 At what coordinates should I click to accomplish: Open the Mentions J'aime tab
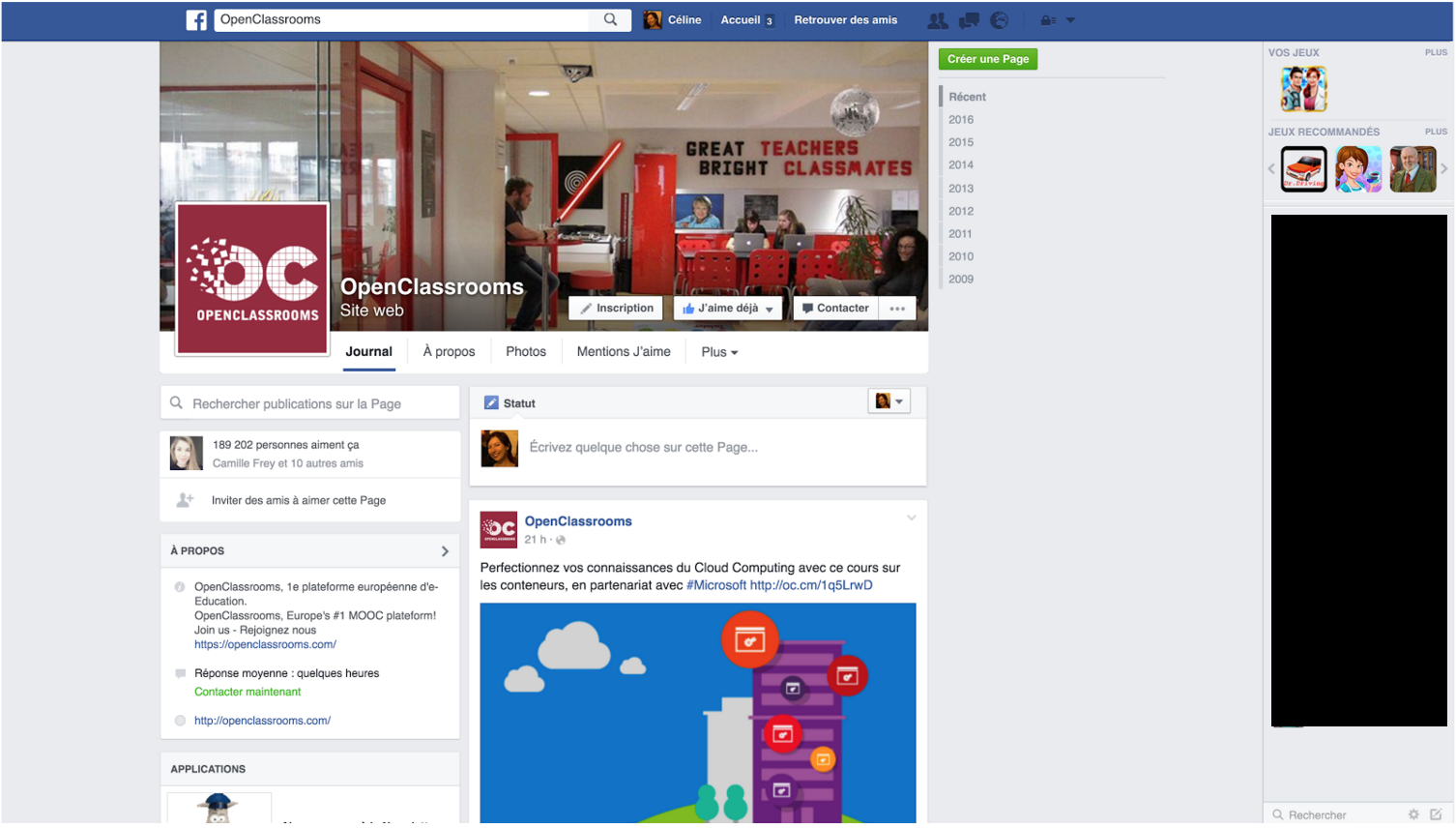(x=624, y=352)
